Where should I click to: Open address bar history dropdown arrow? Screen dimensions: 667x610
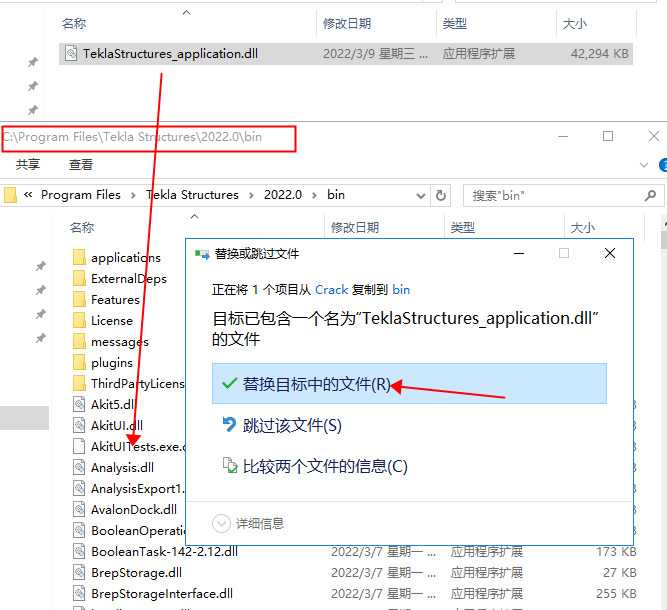click(x=421, y=196)
